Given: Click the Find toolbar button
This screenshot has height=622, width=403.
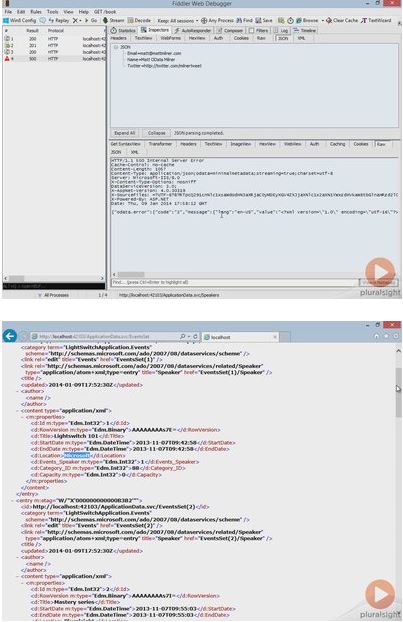Looking at the screenshot, I should [x=244, y=20].
